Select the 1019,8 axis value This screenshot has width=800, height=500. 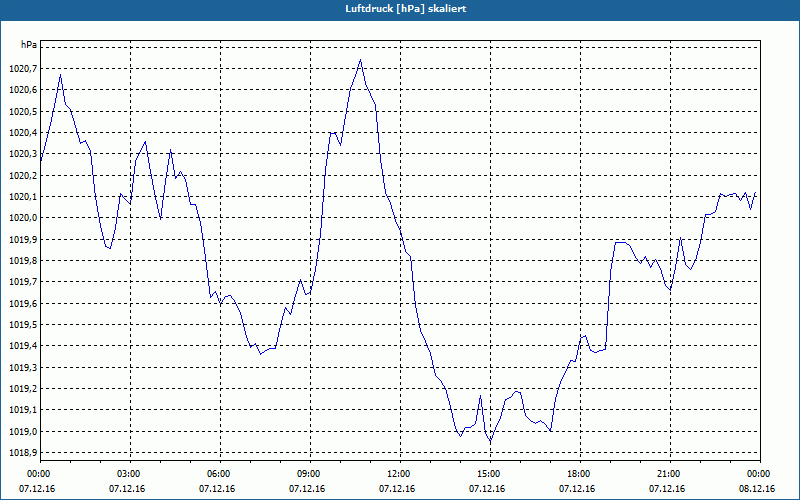(23, 261)
